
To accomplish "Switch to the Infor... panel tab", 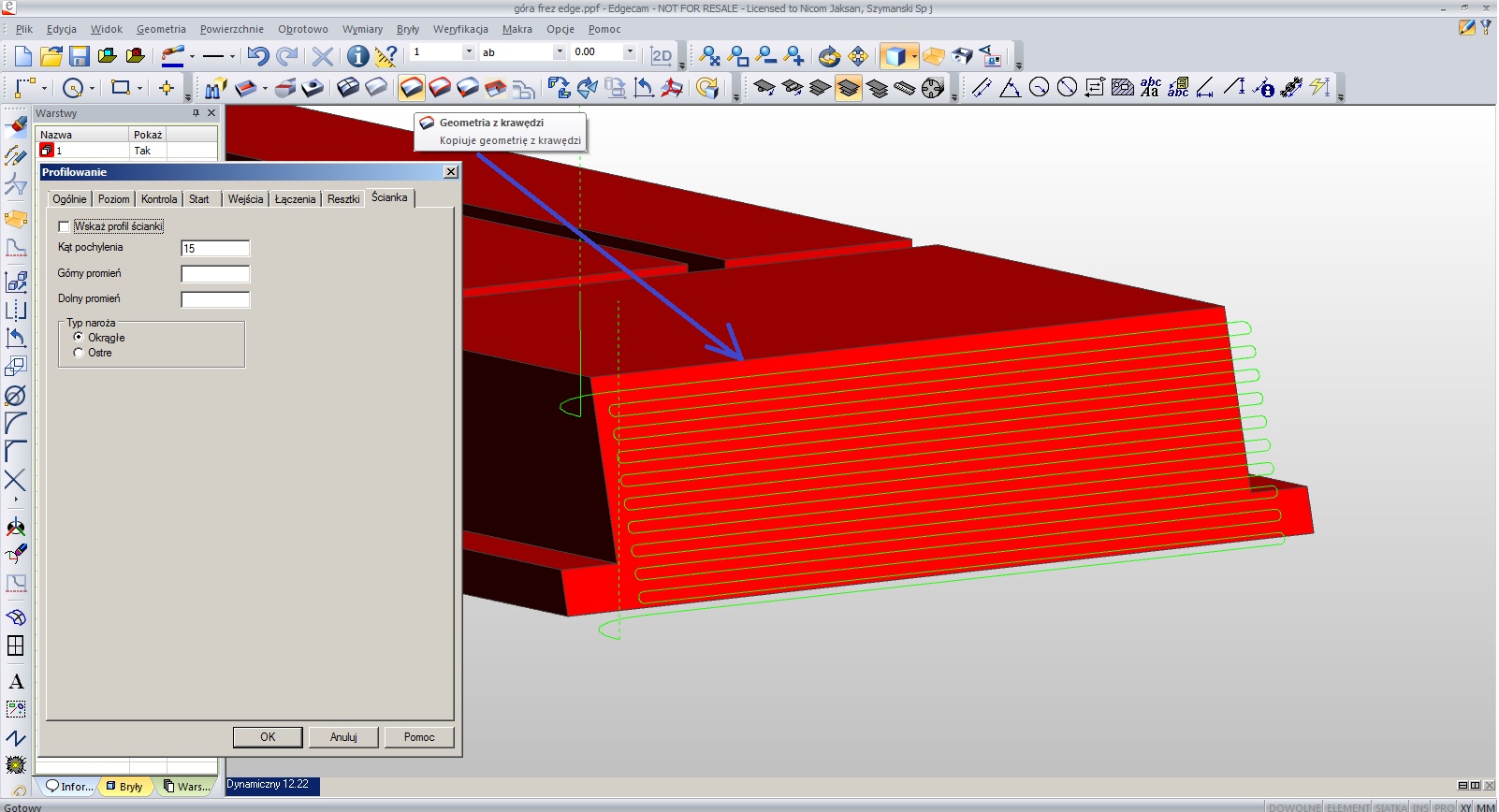I will coord(69,787).
